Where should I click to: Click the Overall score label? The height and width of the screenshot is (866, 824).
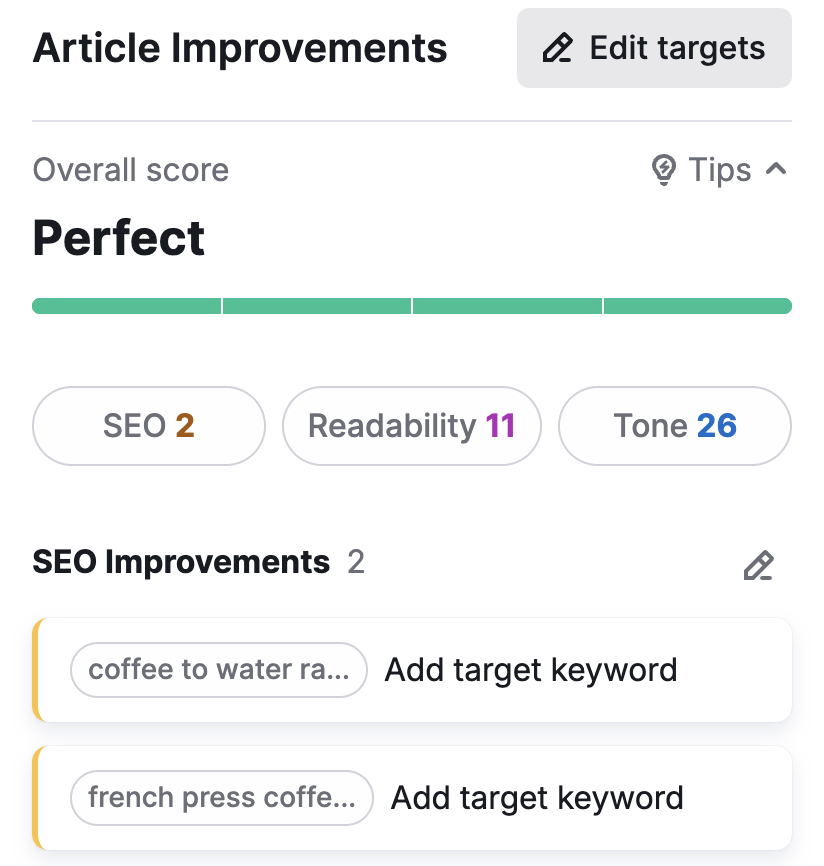131,171
